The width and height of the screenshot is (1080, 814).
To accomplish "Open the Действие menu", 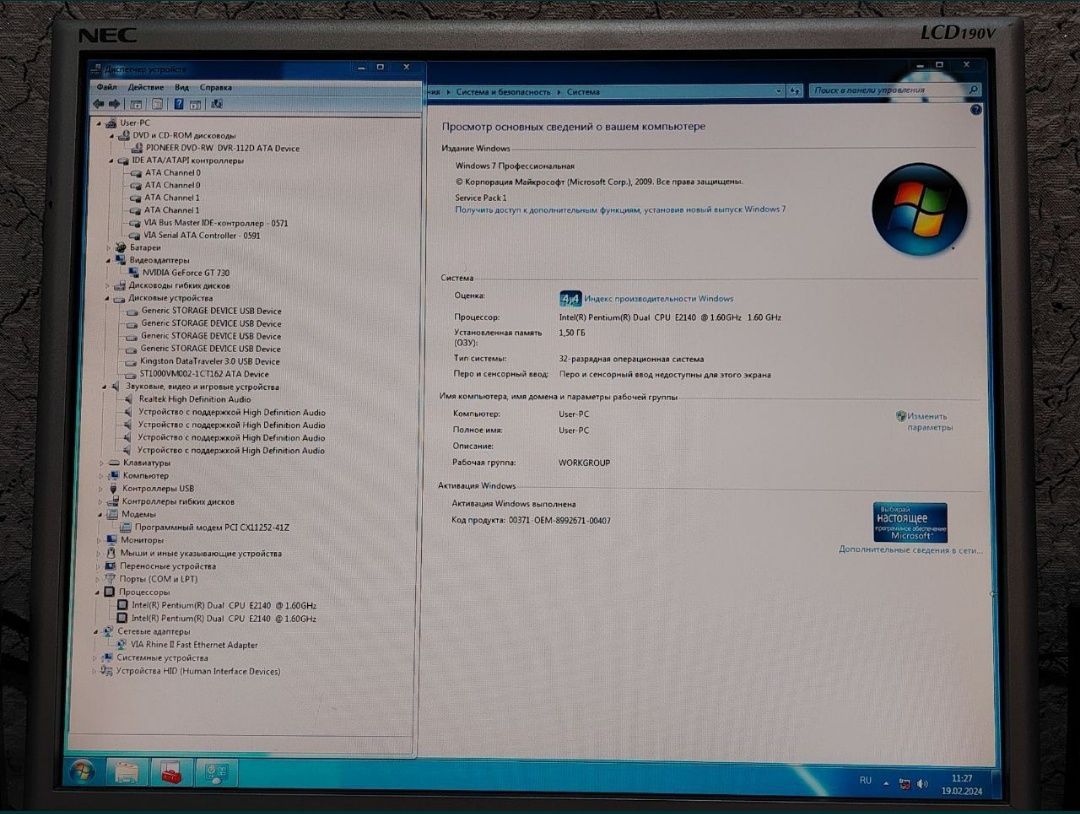I will [146, 87].
